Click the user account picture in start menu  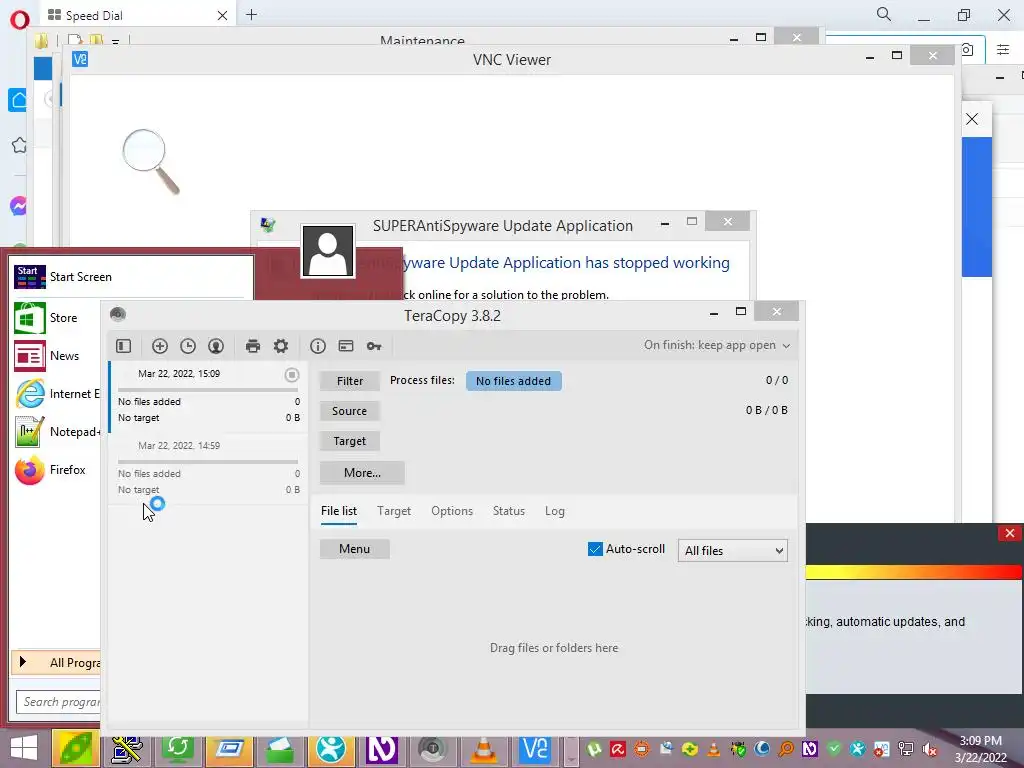[x=328, y=251]
